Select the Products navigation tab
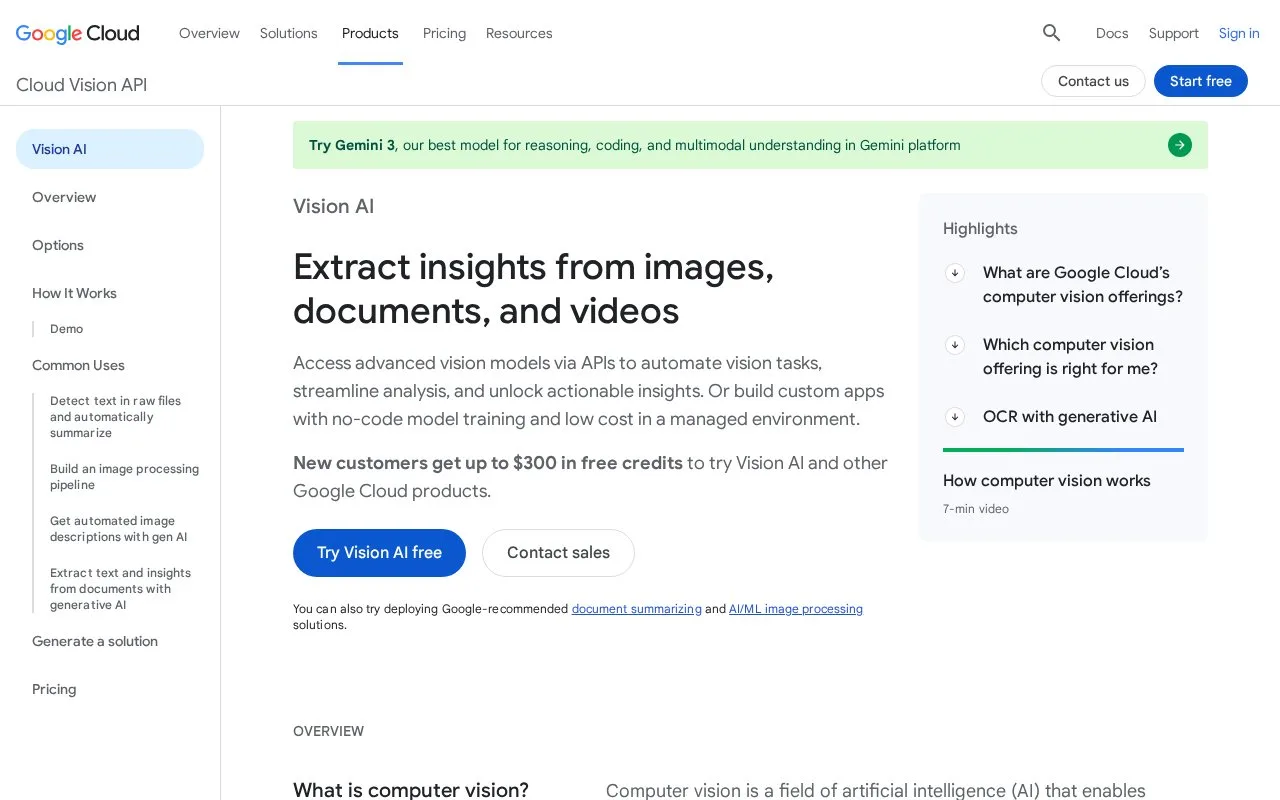The width and height of the screenshot is (1280, 800). 370,33
